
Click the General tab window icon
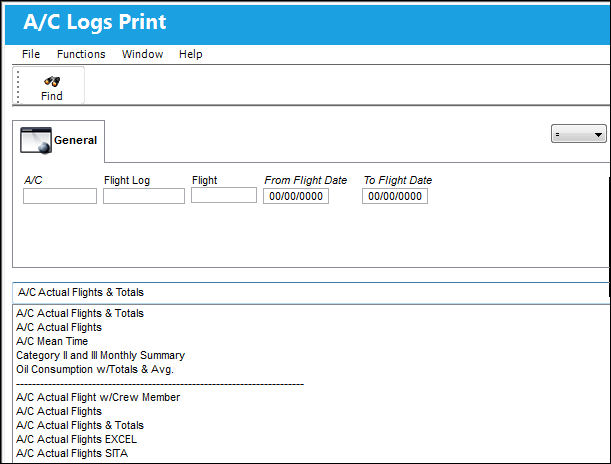(36, 140)
